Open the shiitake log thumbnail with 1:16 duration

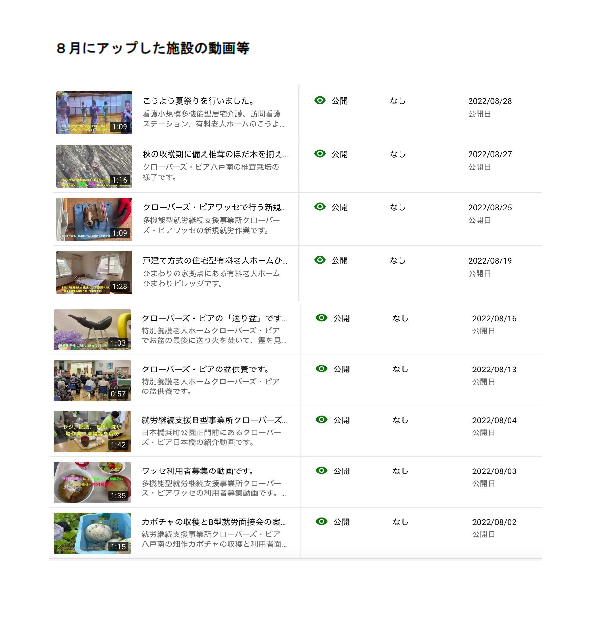point(94,166)
